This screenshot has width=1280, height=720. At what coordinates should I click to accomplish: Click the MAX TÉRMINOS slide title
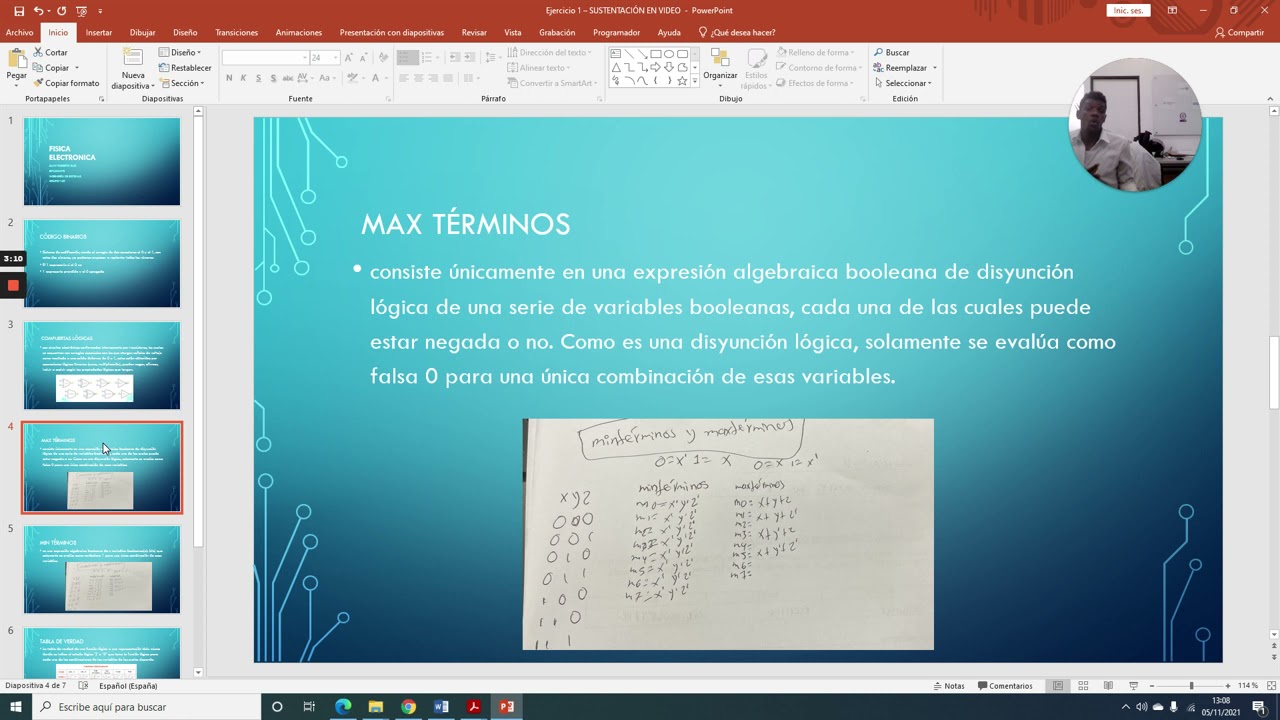(465, 224)
